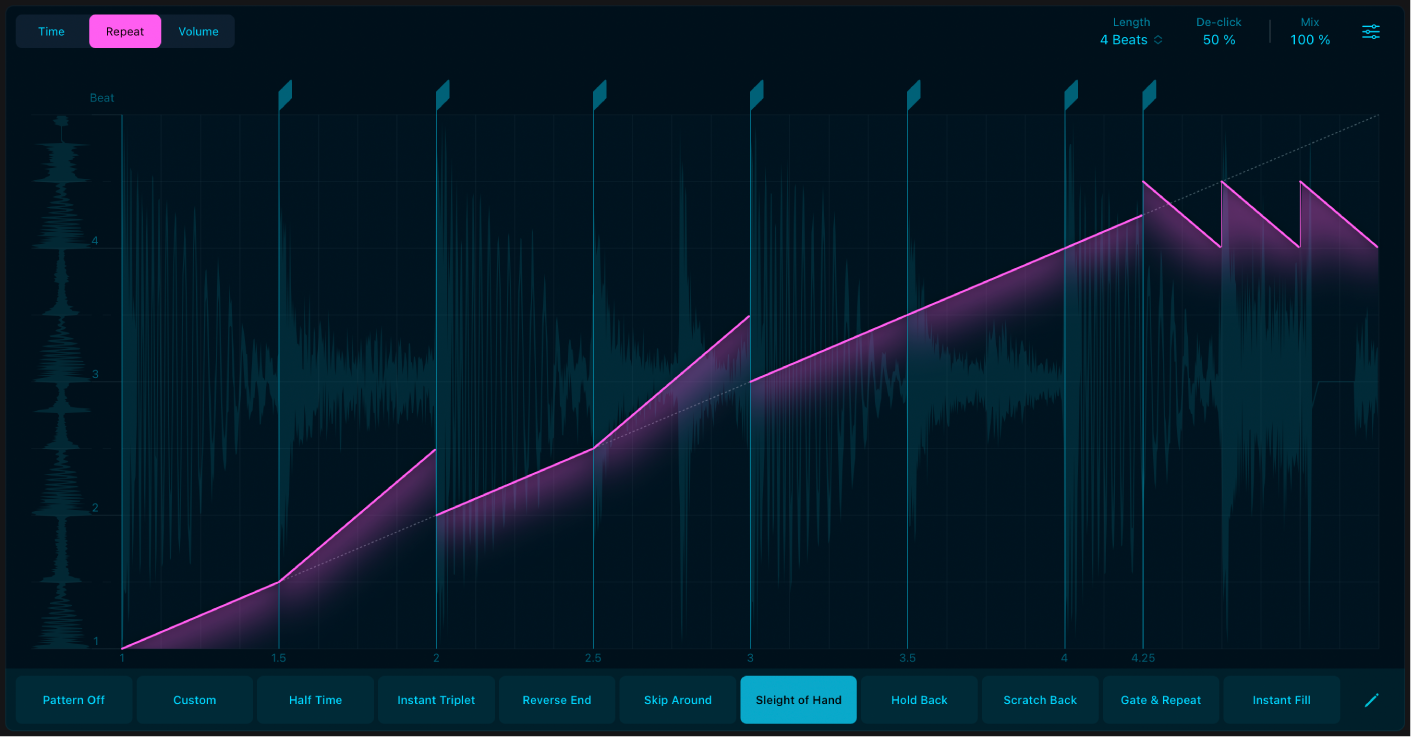
Task: Click the stepper chevrons beside 4 Beats
Action: [x=1158, y=40]
